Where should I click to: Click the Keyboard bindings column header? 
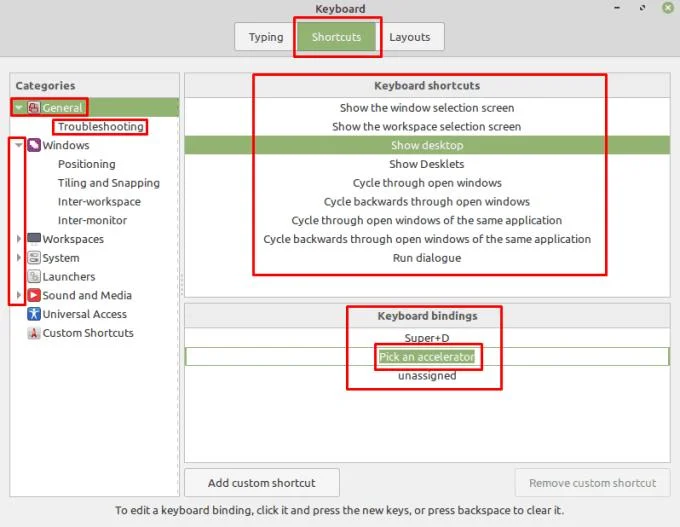(427, 316)
